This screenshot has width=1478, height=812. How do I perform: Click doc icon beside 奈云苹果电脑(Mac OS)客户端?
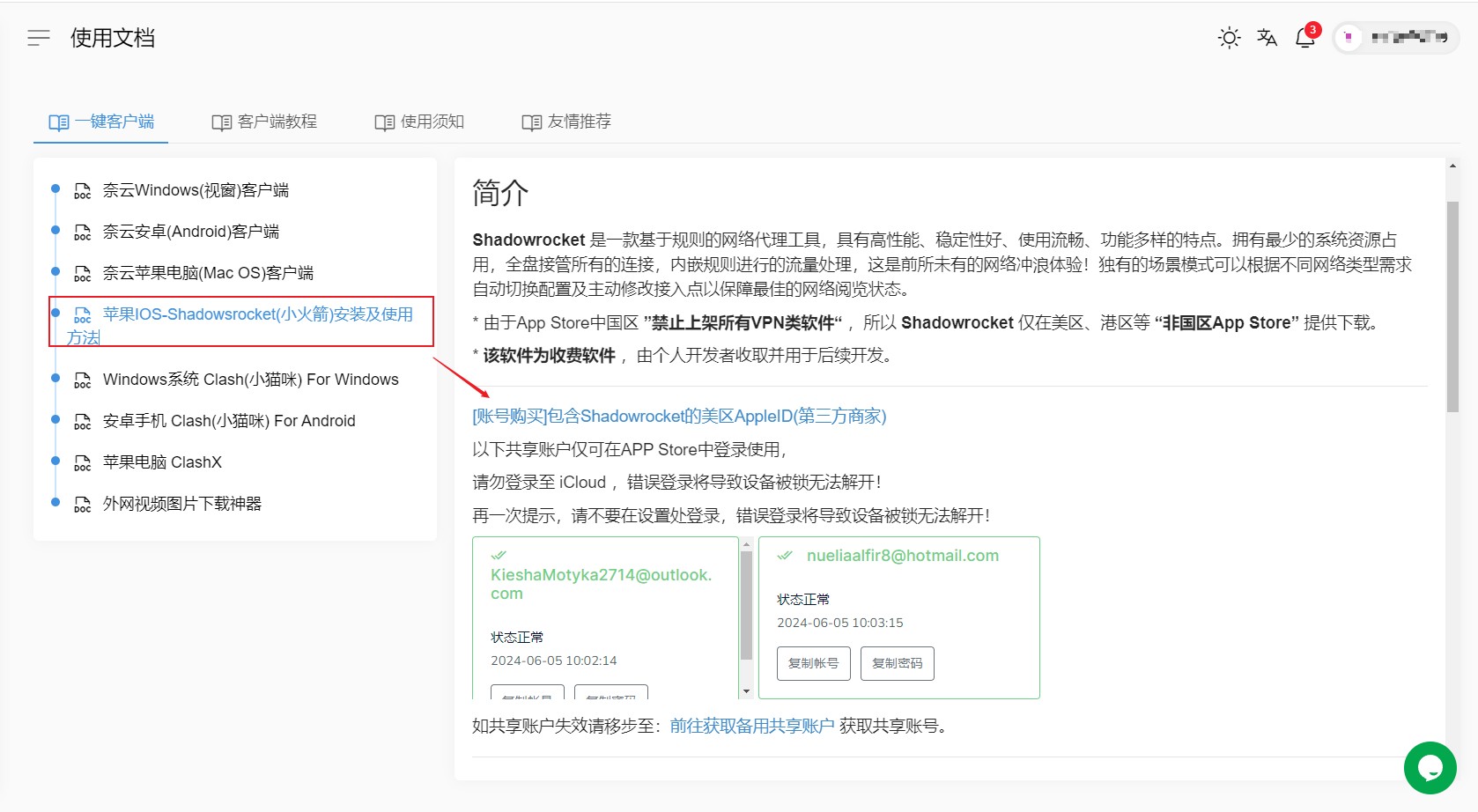tap(82, 274)
